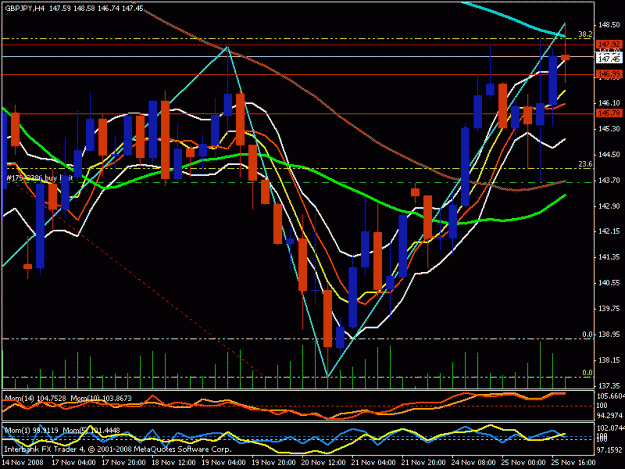Click the red 145.78 price level tag
625x469 pixels.
609,113
